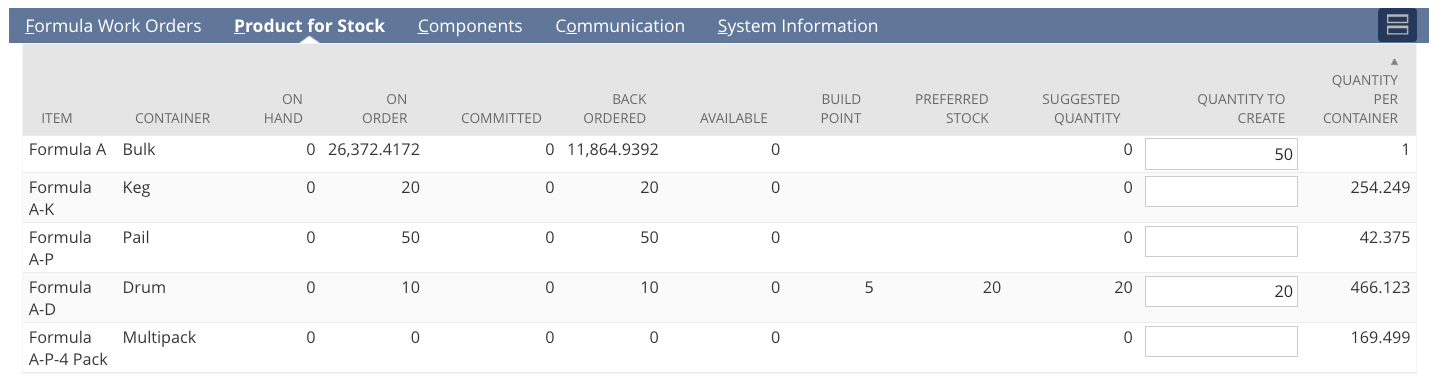Click the Build Point column header
Viewport: 1441px width, 387px height.
(841, 108)
